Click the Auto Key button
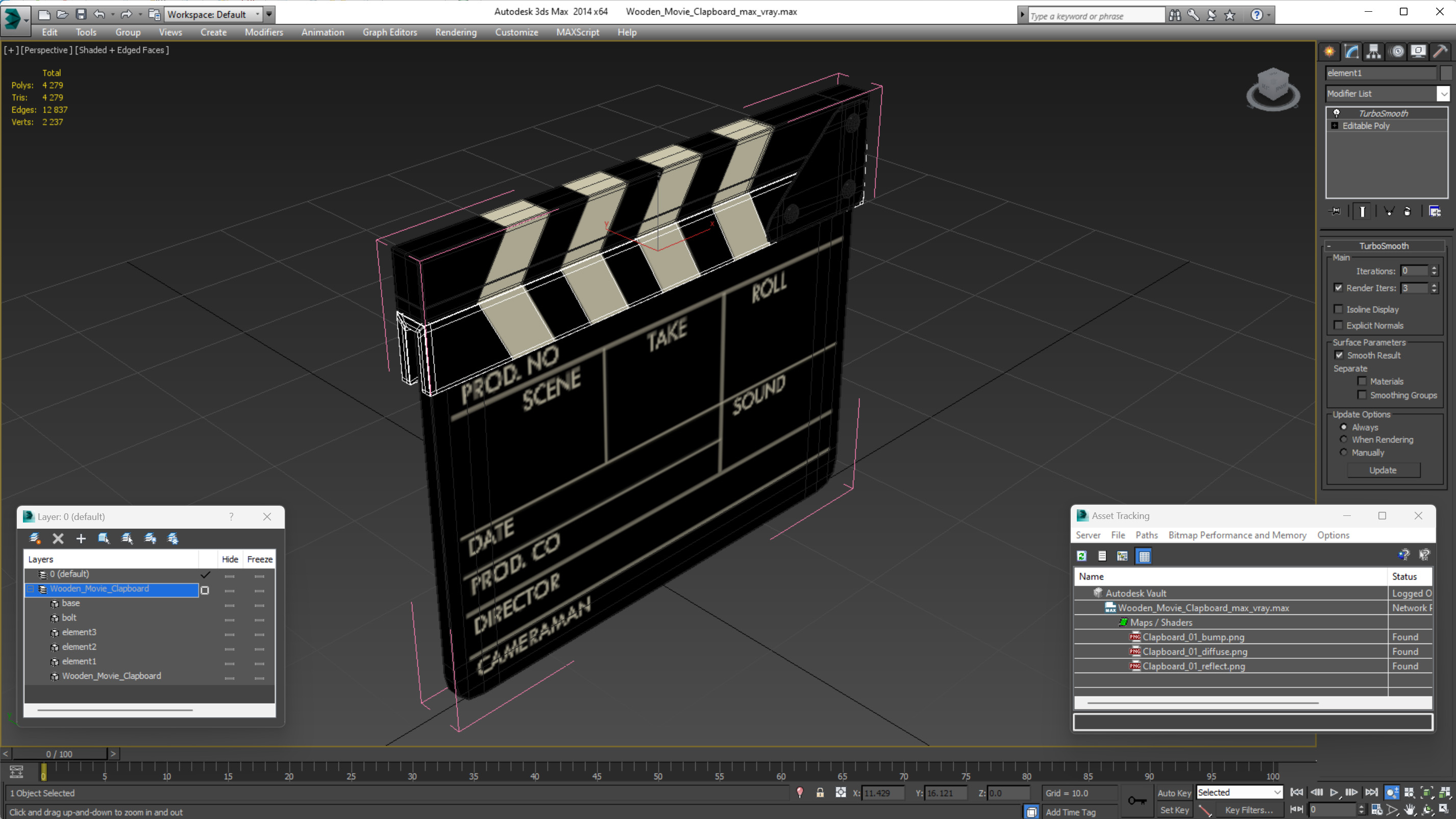1456x819 pixels. (x=1174, y=792)
